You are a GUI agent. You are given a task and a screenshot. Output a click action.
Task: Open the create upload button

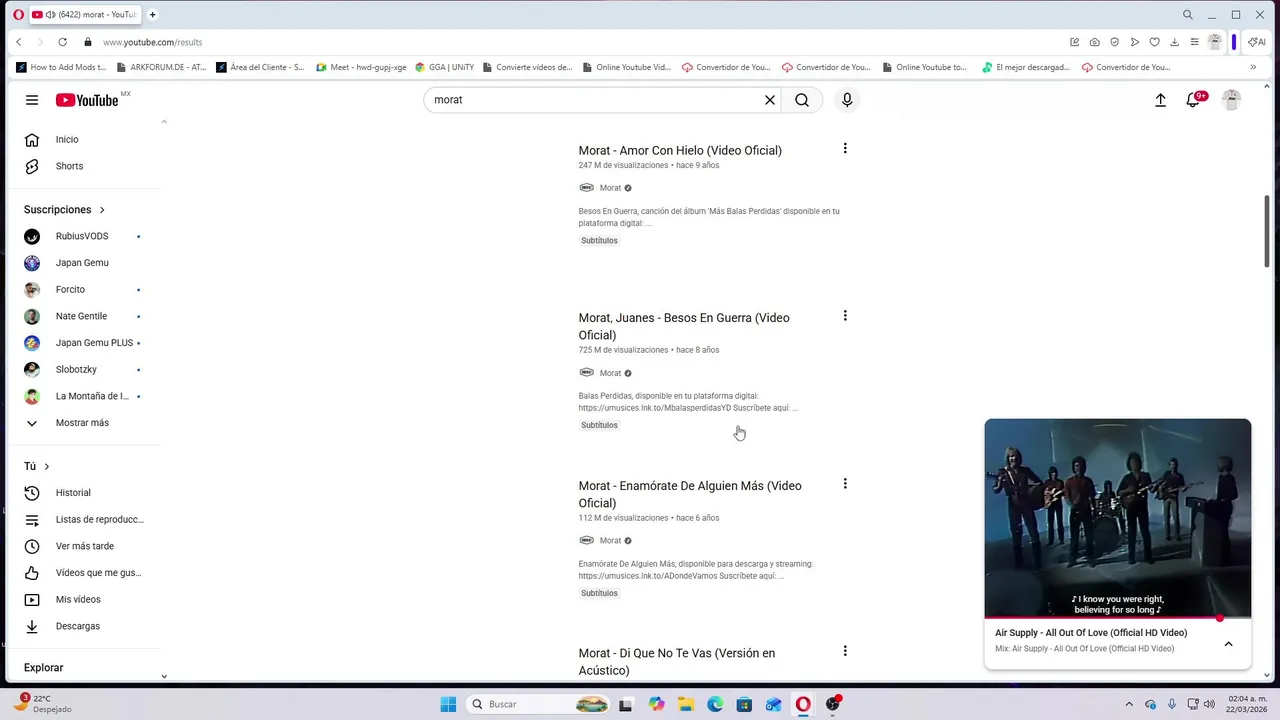click(1160, 100)
